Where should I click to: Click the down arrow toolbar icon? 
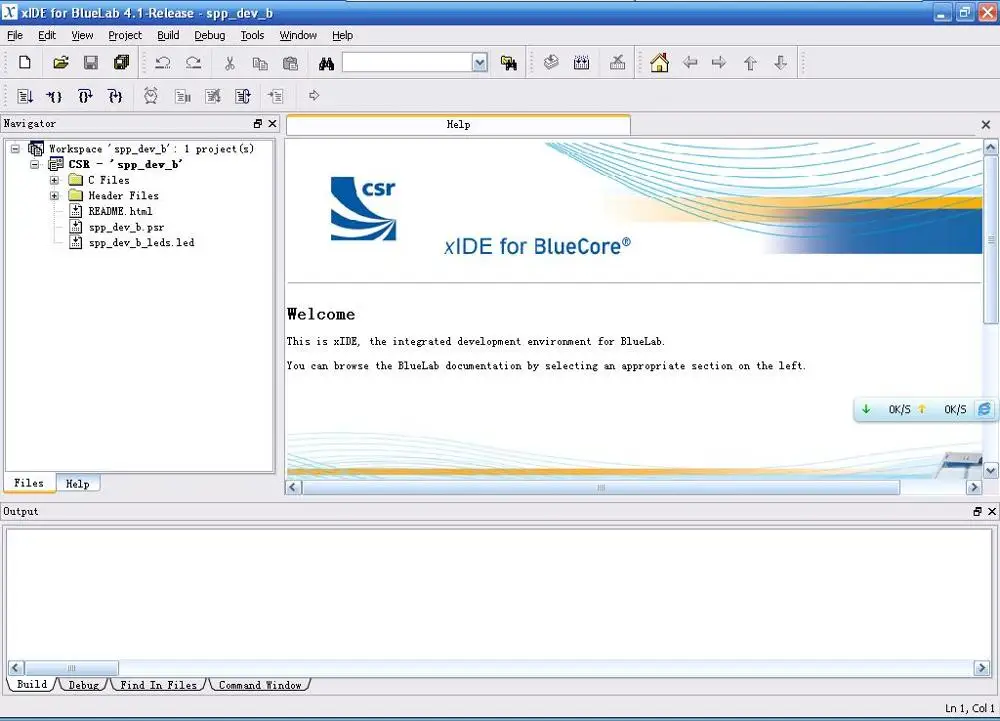(x=781, y=62)
